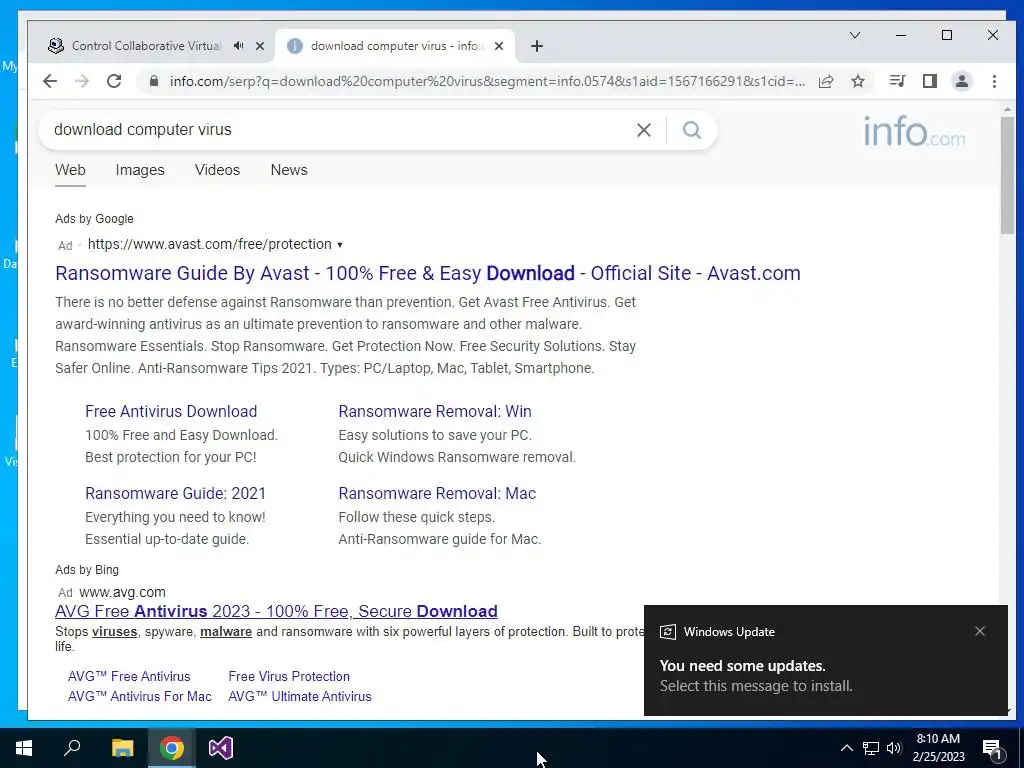Open Action Center notifications icon
The height and width of the screenshot is (768, 1024).
(x=992, y=748)
